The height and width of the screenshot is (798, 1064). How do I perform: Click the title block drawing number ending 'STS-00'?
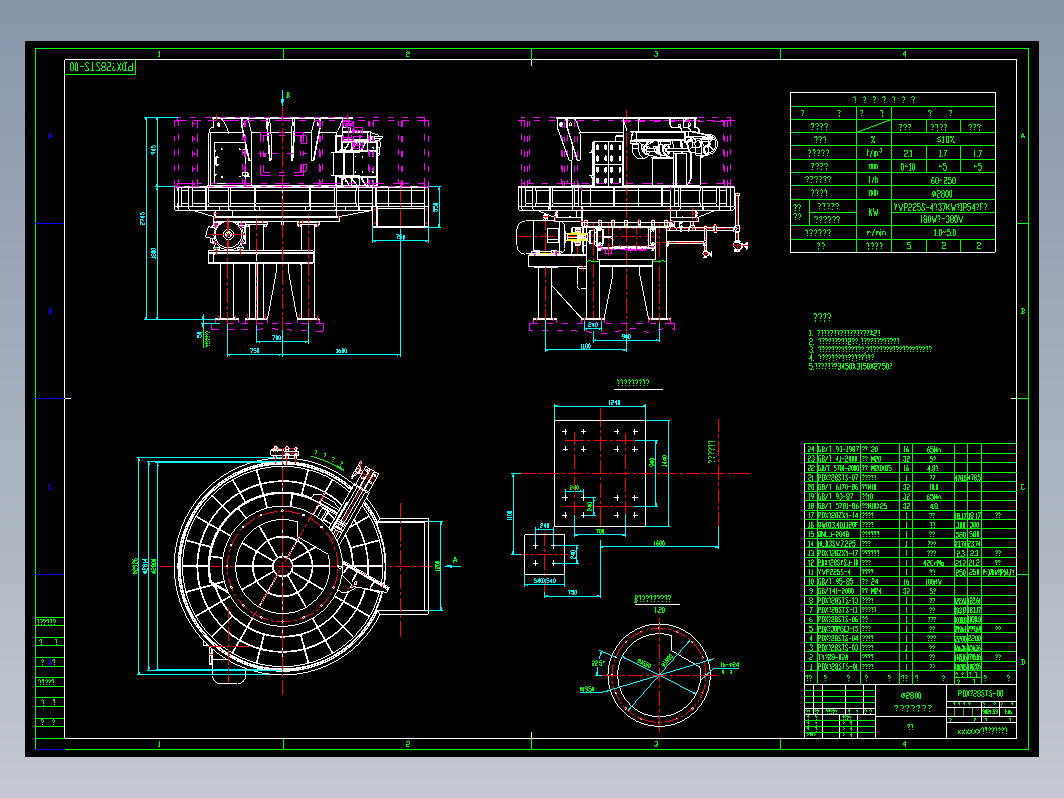point(981,694)
